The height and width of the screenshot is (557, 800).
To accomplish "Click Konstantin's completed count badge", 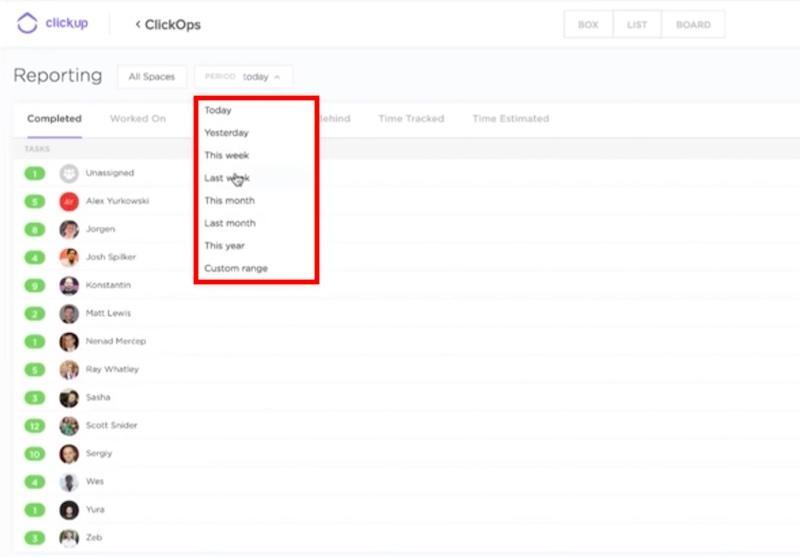I will [35, 286].
